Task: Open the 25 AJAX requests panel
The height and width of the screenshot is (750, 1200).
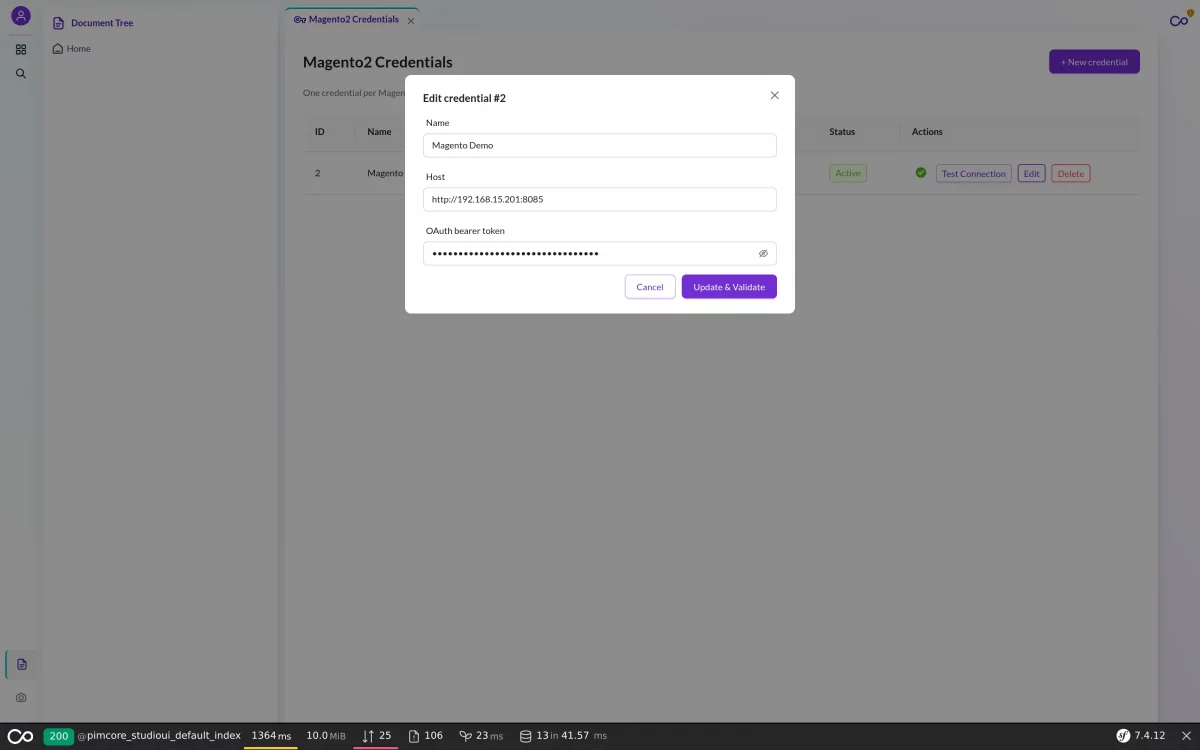Action: tap(377, 736)
